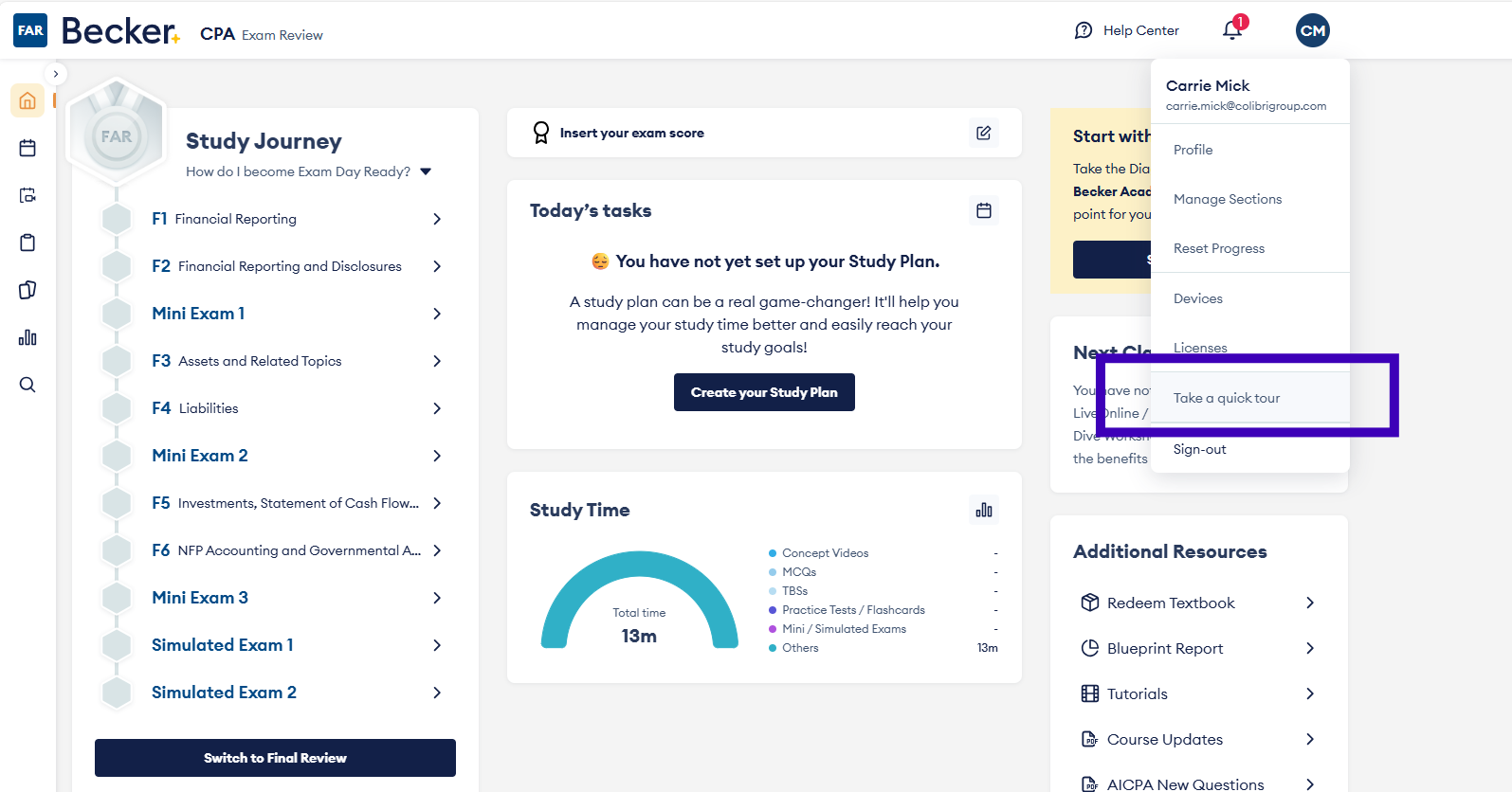
Task: Click the Home icon in sidebar
Action: coord(27,100)
